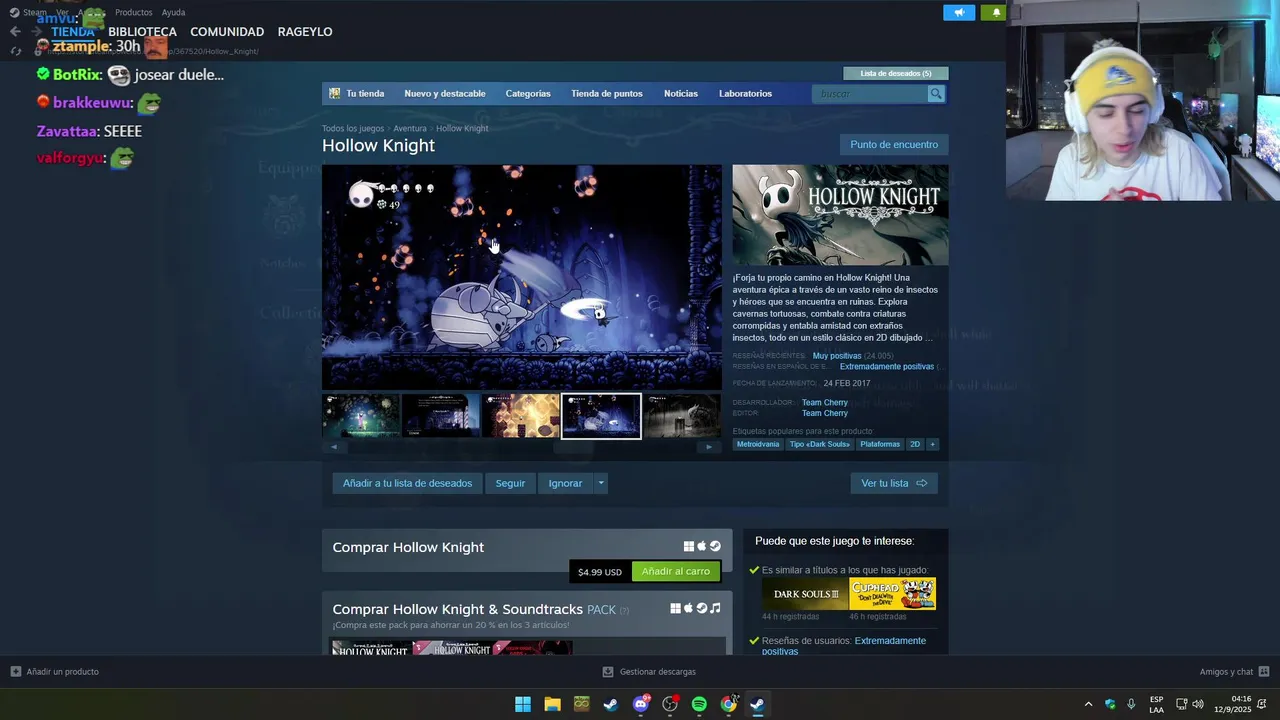The image size is (1280, 720).
Task: Open Lista de deseados (5) button
Action: pos(896,73)
